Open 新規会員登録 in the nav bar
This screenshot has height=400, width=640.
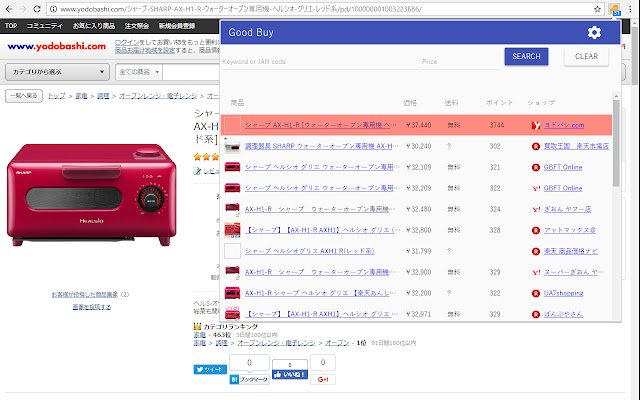click(177, 26)
